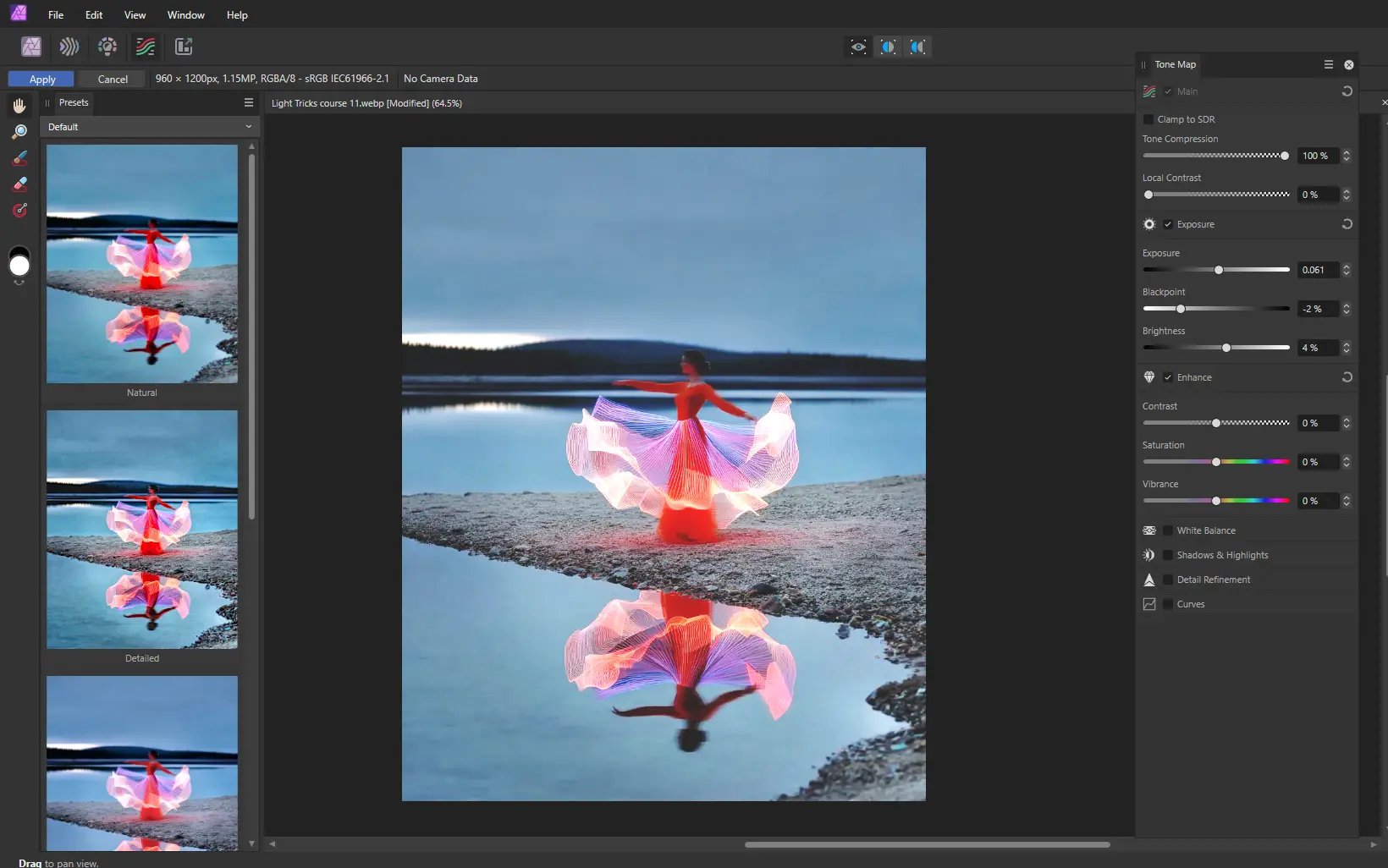1388x868 pixels.
Task: Select the Overlay Paint tool
Action: coord(19,158)
